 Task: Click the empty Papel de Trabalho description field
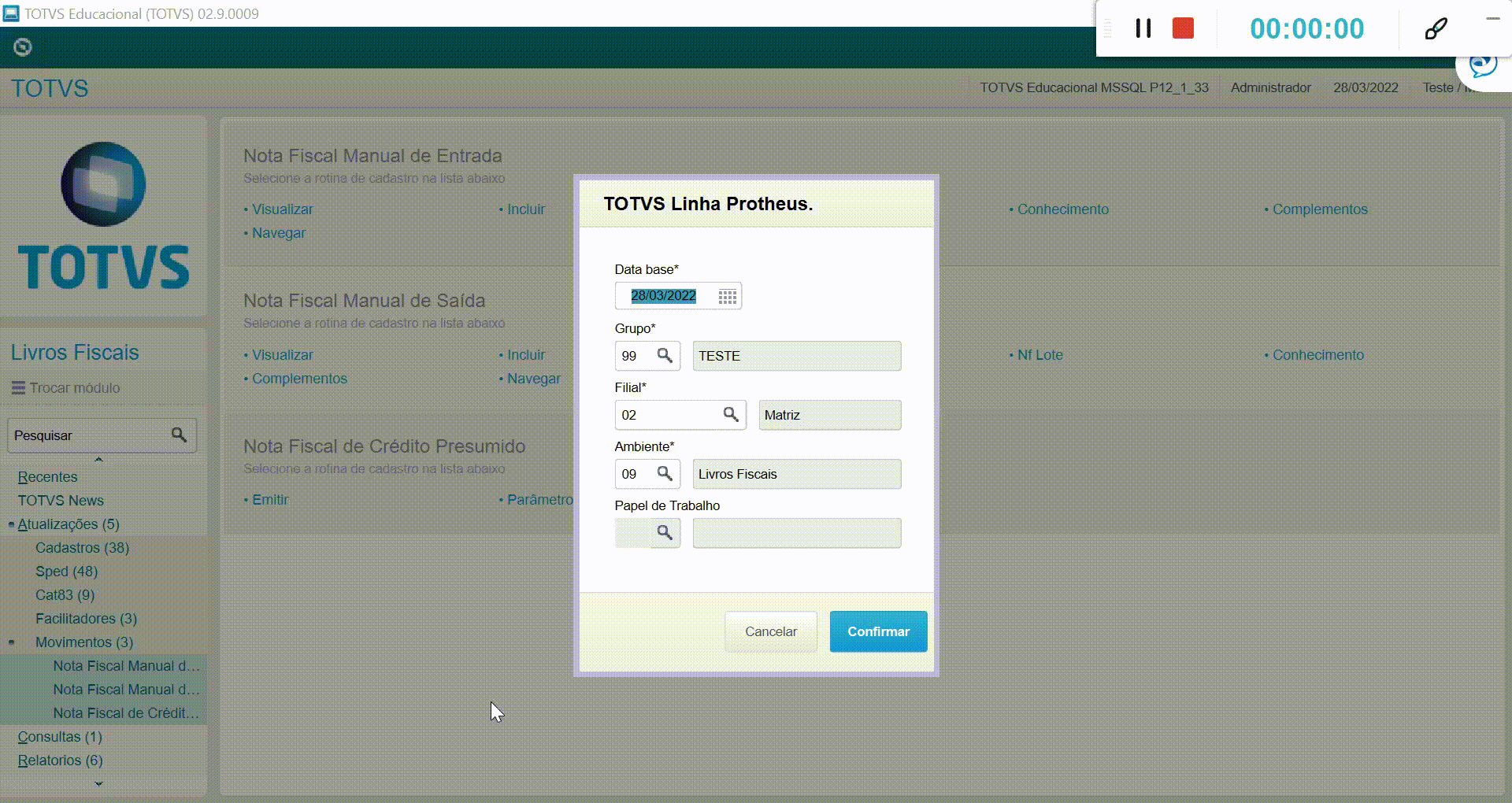(x=797, y=533)
